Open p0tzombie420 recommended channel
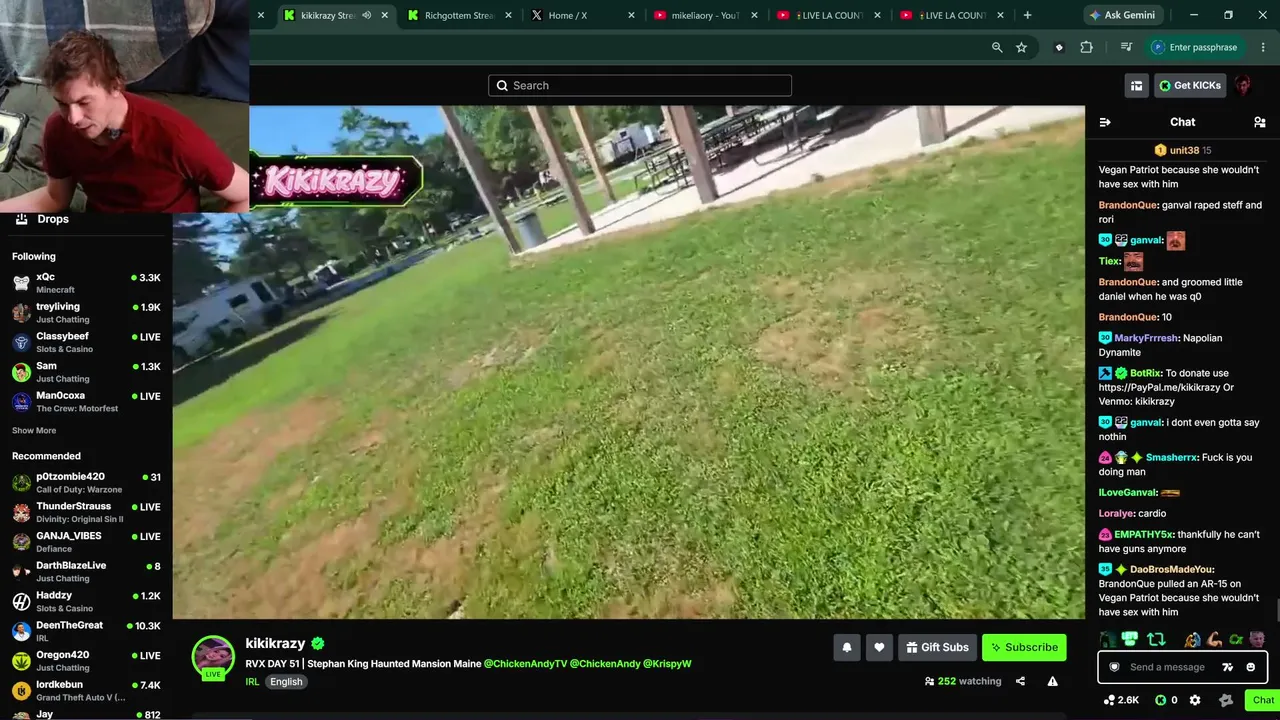 [x=86, y=483]
